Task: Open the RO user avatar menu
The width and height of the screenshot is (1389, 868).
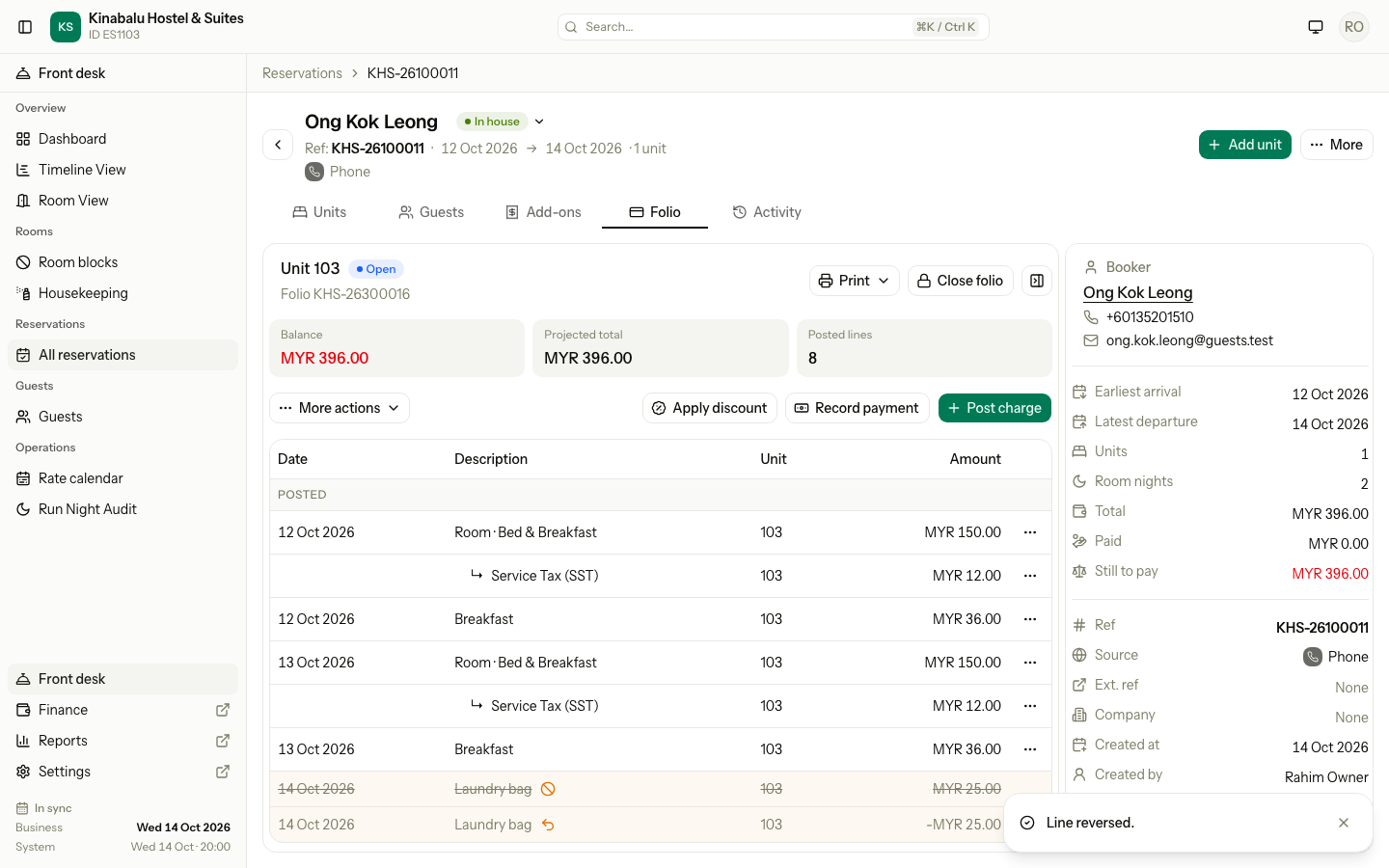Action: point(1354,27)
